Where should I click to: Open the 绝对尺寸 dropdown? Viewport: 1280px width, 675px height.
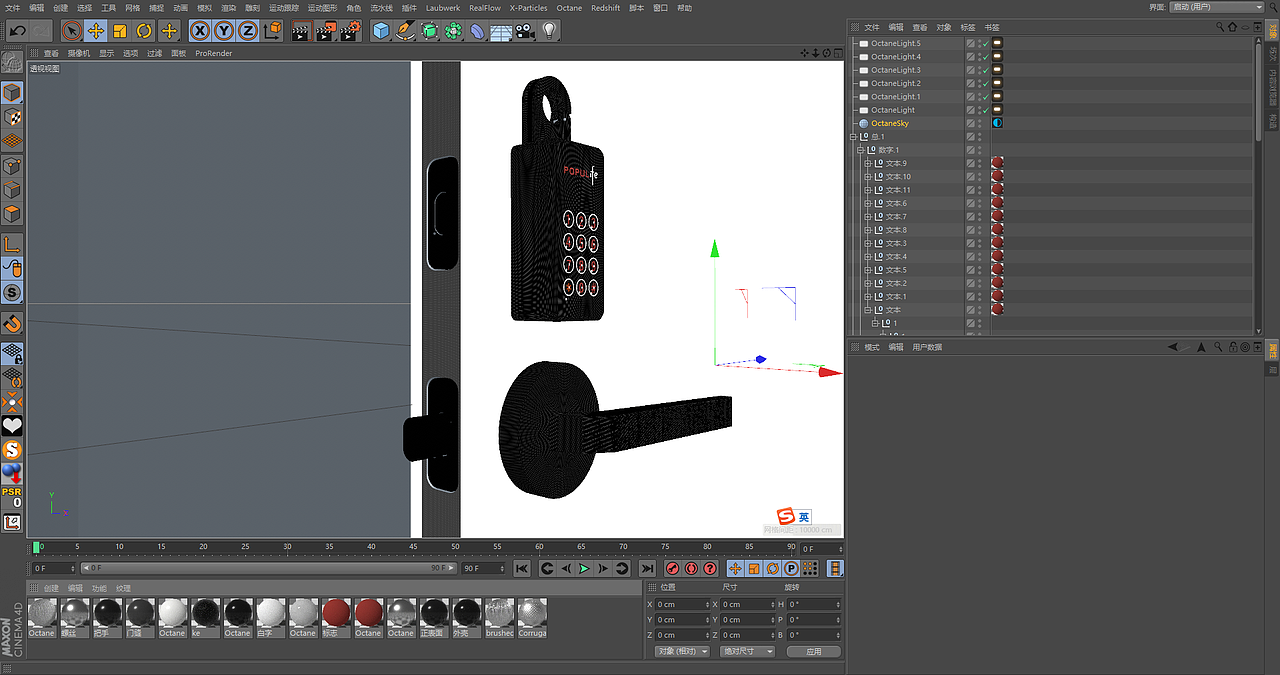[x=747, y=651]
